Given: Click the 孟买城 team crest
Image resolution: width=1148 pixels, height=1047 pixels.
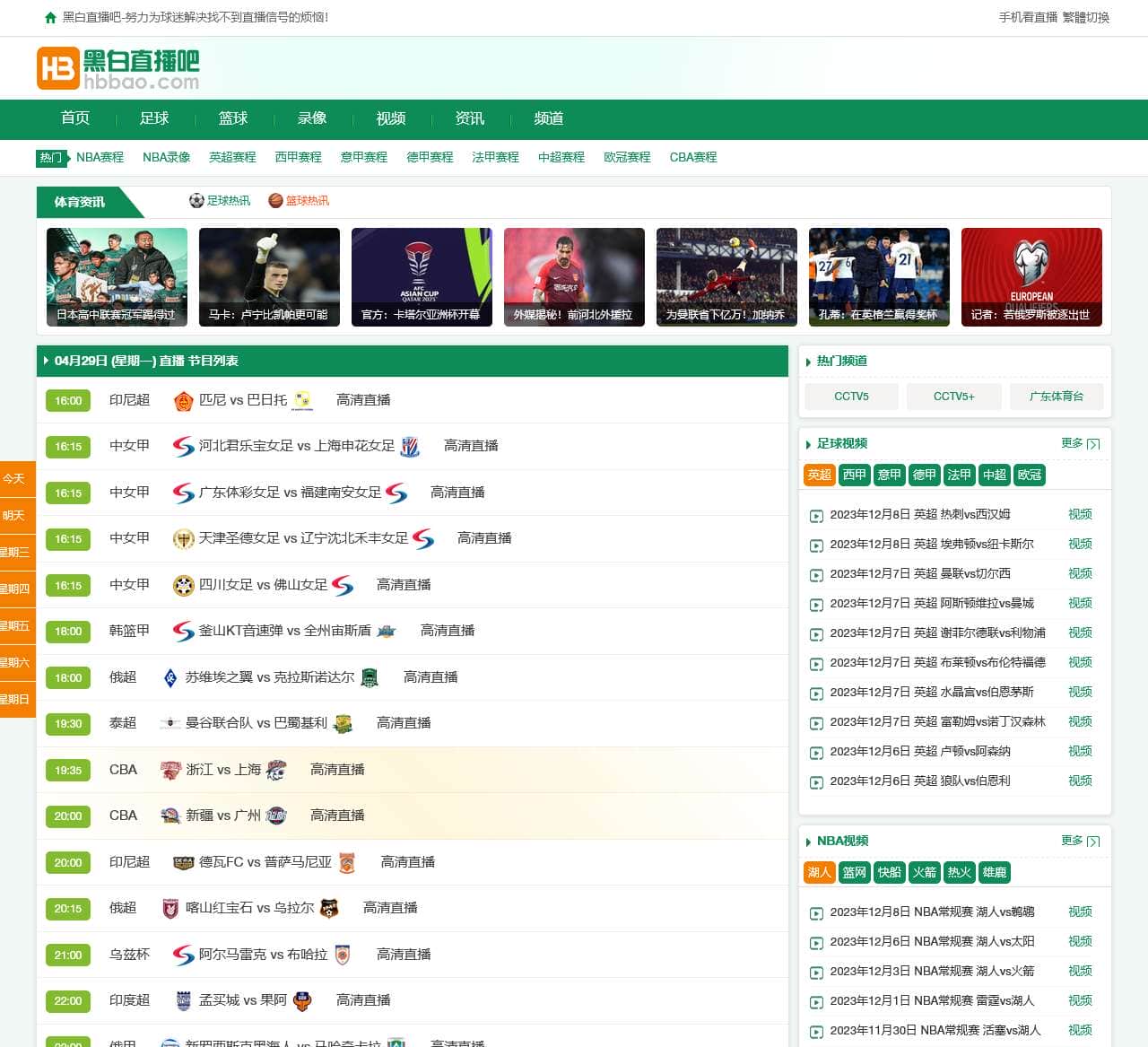Looking at the screenshot, I should pyautogui.click(x=183, y=1000).
